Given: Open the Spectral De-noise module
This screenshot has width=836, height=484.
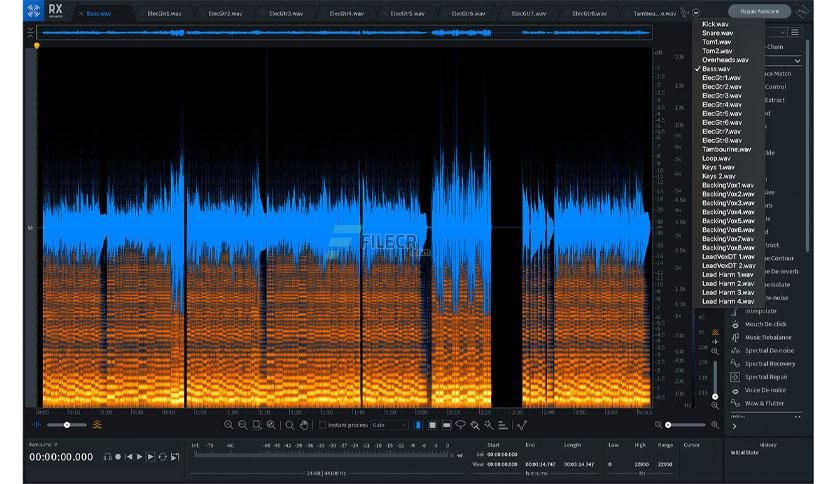Looking at the screenshot, I should coord(769,350).
